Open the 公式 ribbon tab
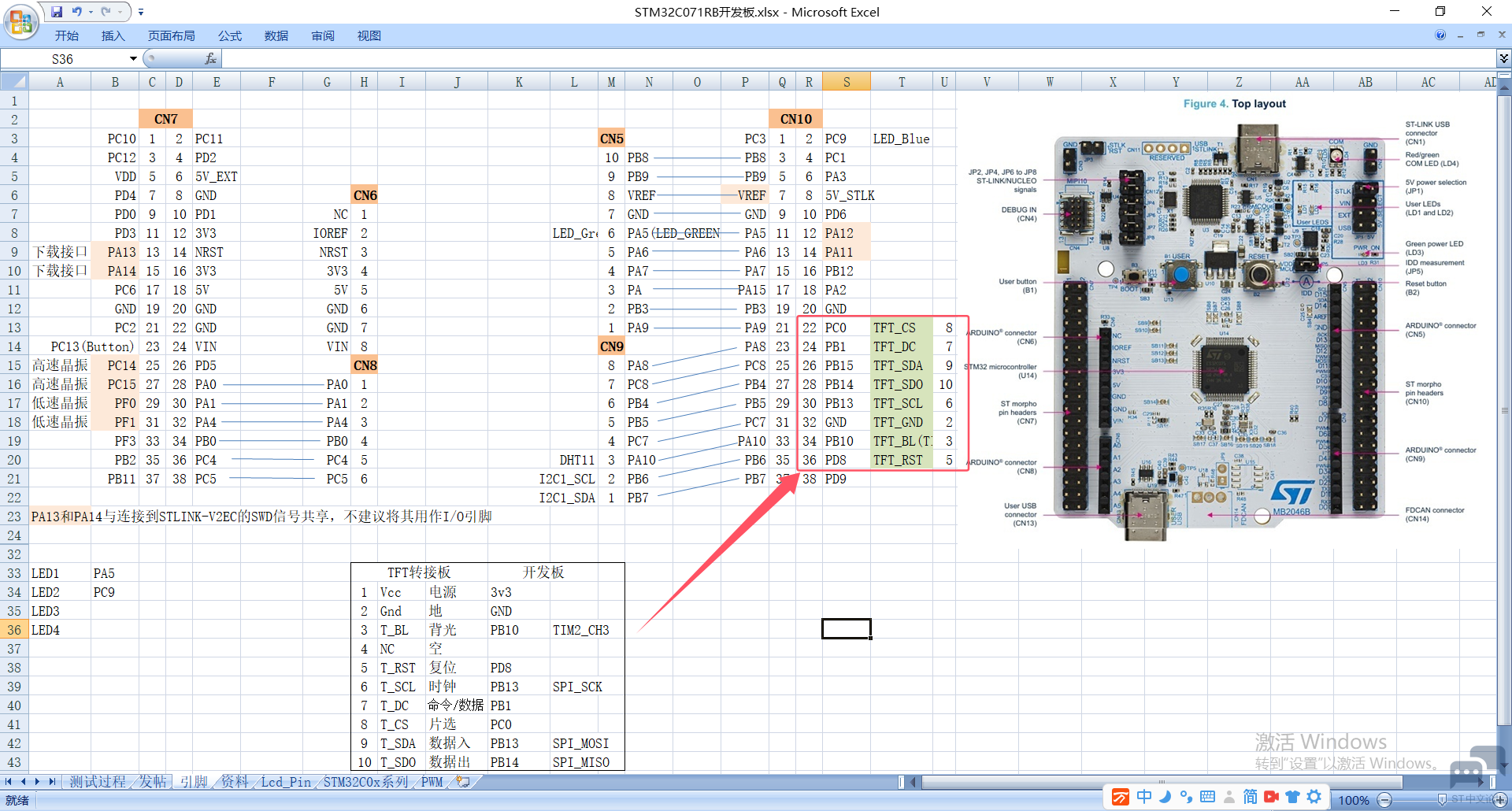Viewport: 1512px width, 811px height. coord(230,35)
